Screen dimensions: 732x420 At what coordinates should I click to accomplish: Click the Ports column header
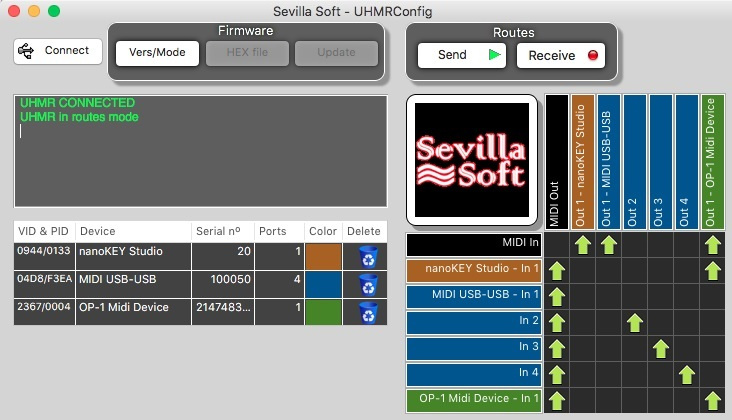tap(279, 231)
